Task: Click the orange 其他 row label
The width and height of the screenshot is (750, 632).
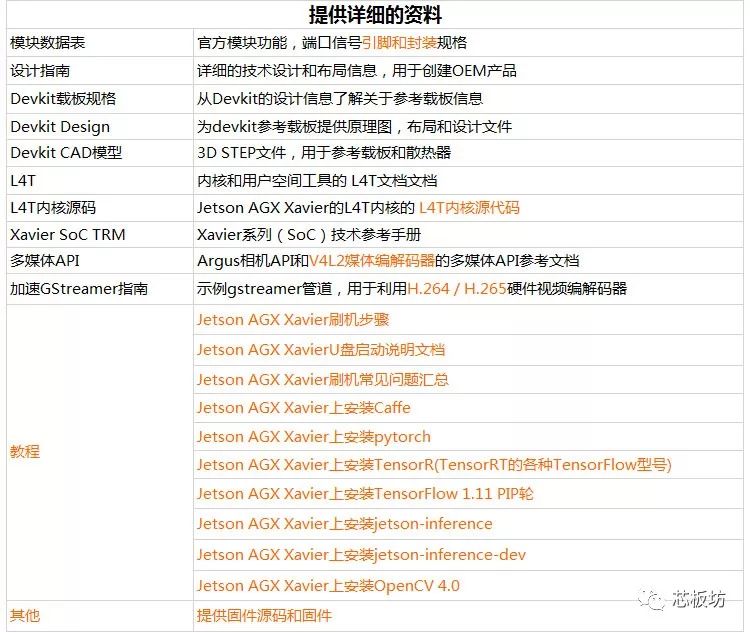Action: click(25, 615)
